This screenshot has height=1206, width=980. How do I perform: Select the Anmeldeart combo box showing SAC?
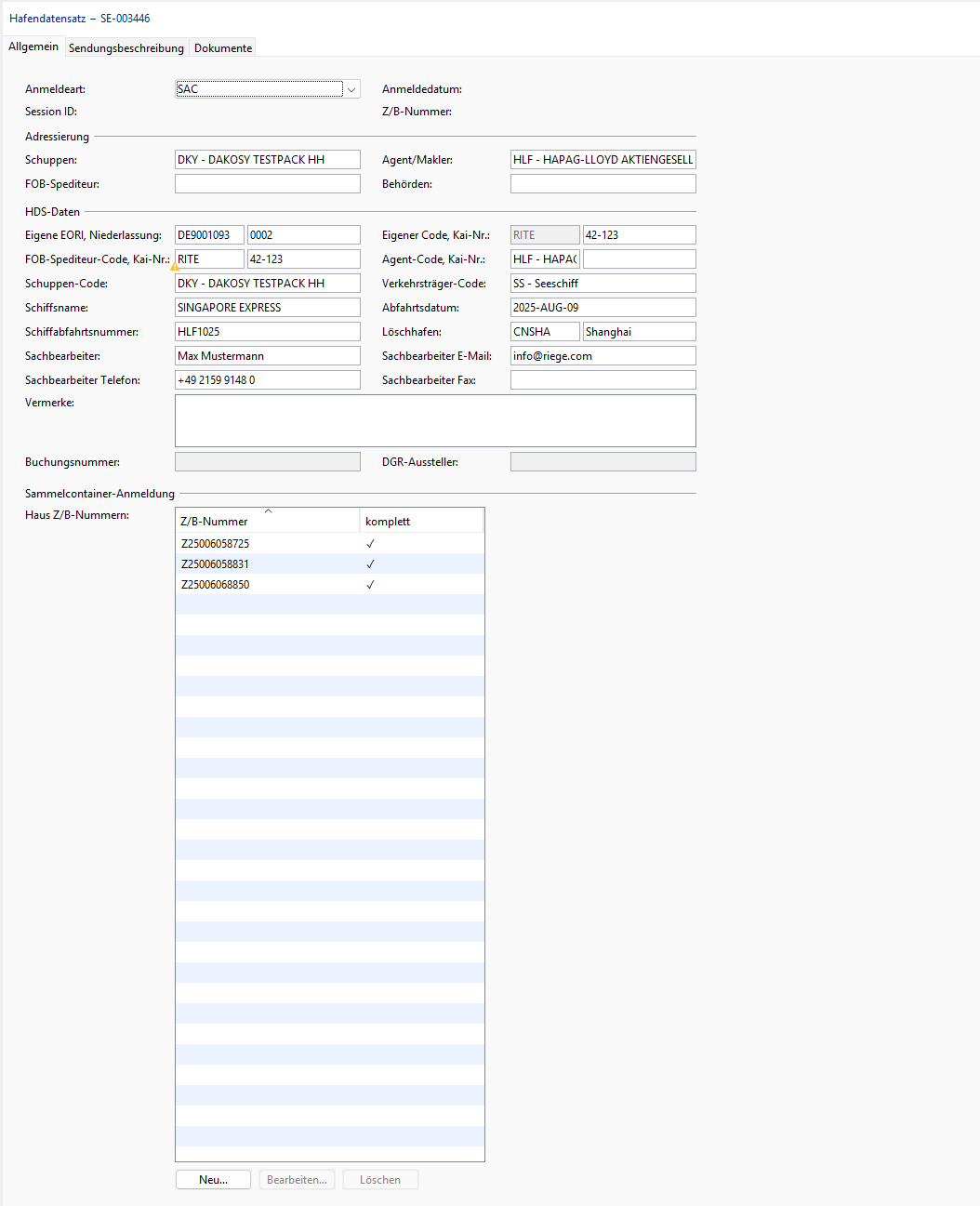pyautogui.click(x=268, y=89)
